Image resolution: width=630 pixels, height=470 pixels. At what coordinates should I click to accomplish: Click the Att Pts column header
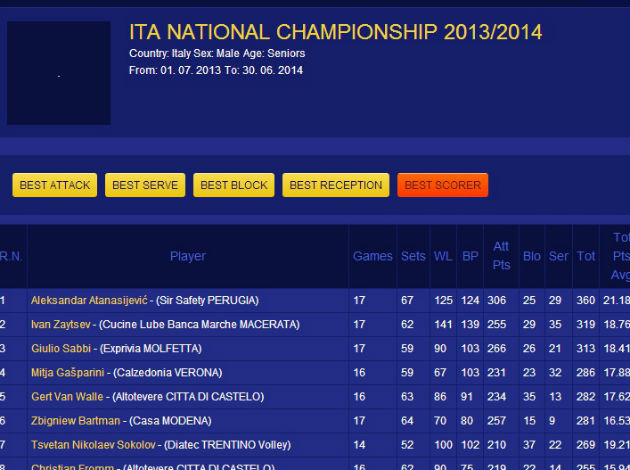click(x=501, y=256)
